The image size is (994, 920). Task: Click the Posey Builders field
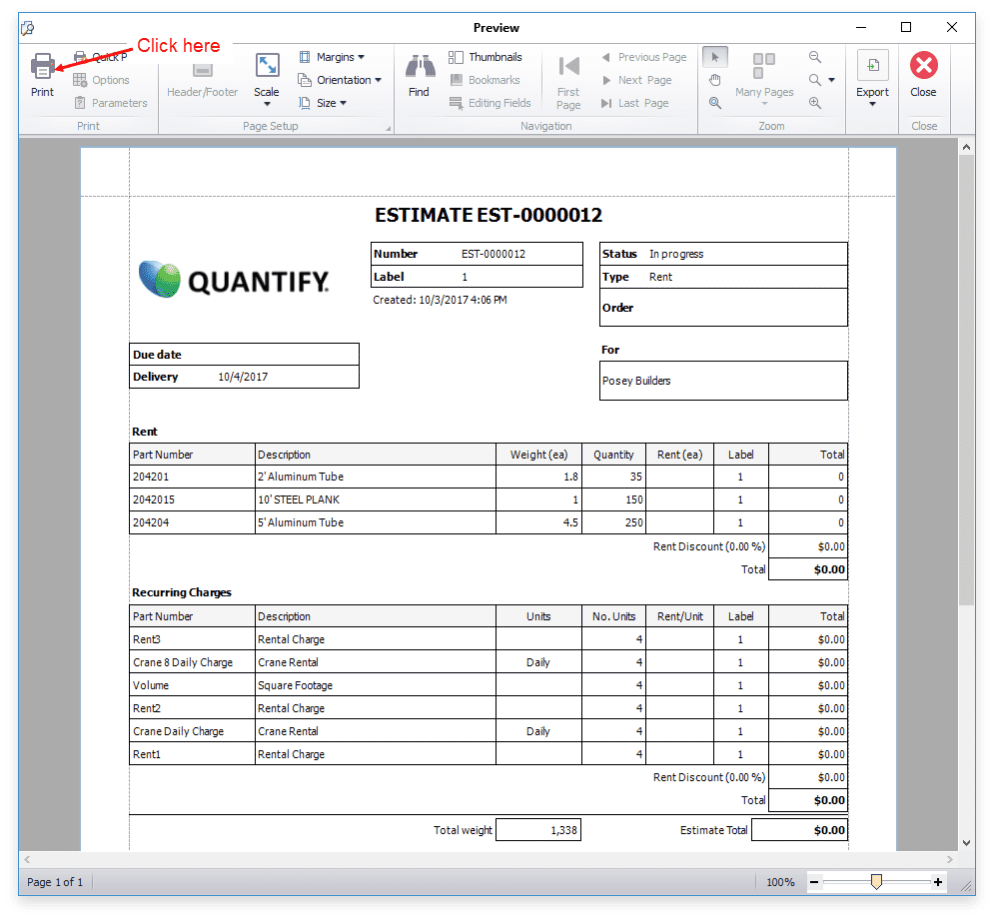[x=723, y=380]
